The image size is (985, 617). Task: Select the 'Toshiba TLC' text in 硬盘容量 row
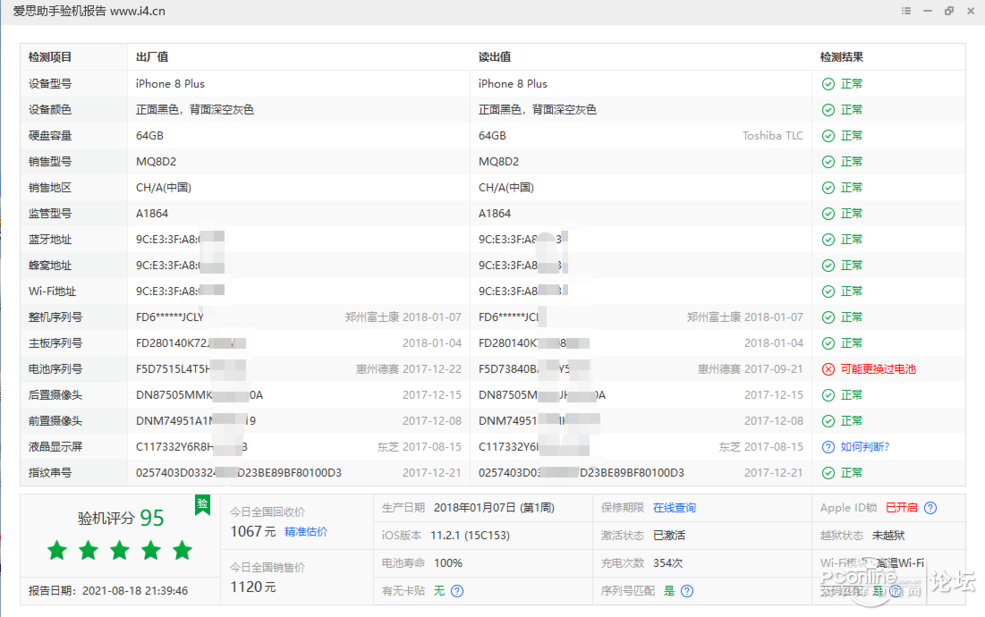point(773,136)
